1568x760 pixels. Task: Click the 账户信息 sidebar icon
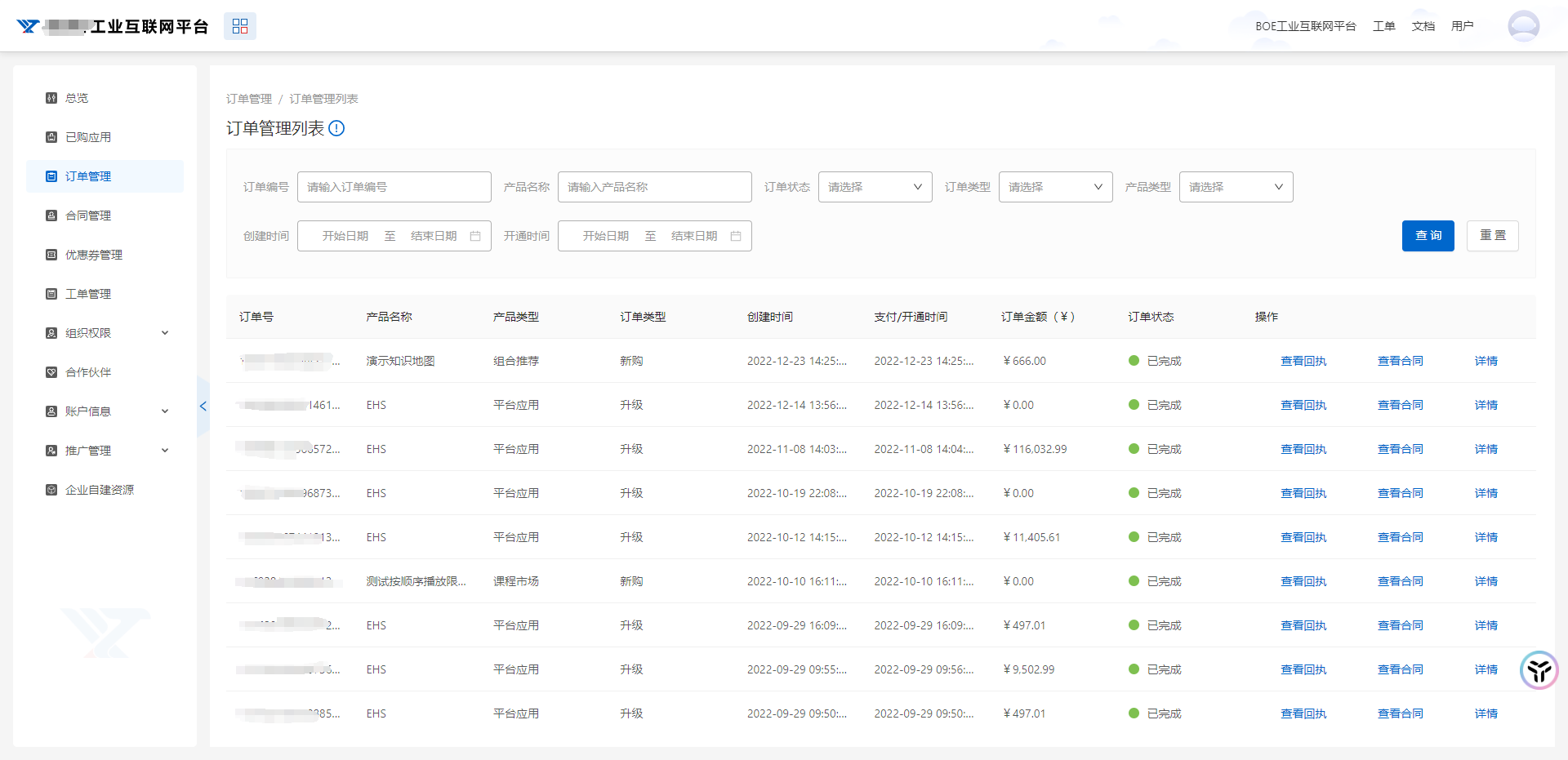tap(51, 411)
